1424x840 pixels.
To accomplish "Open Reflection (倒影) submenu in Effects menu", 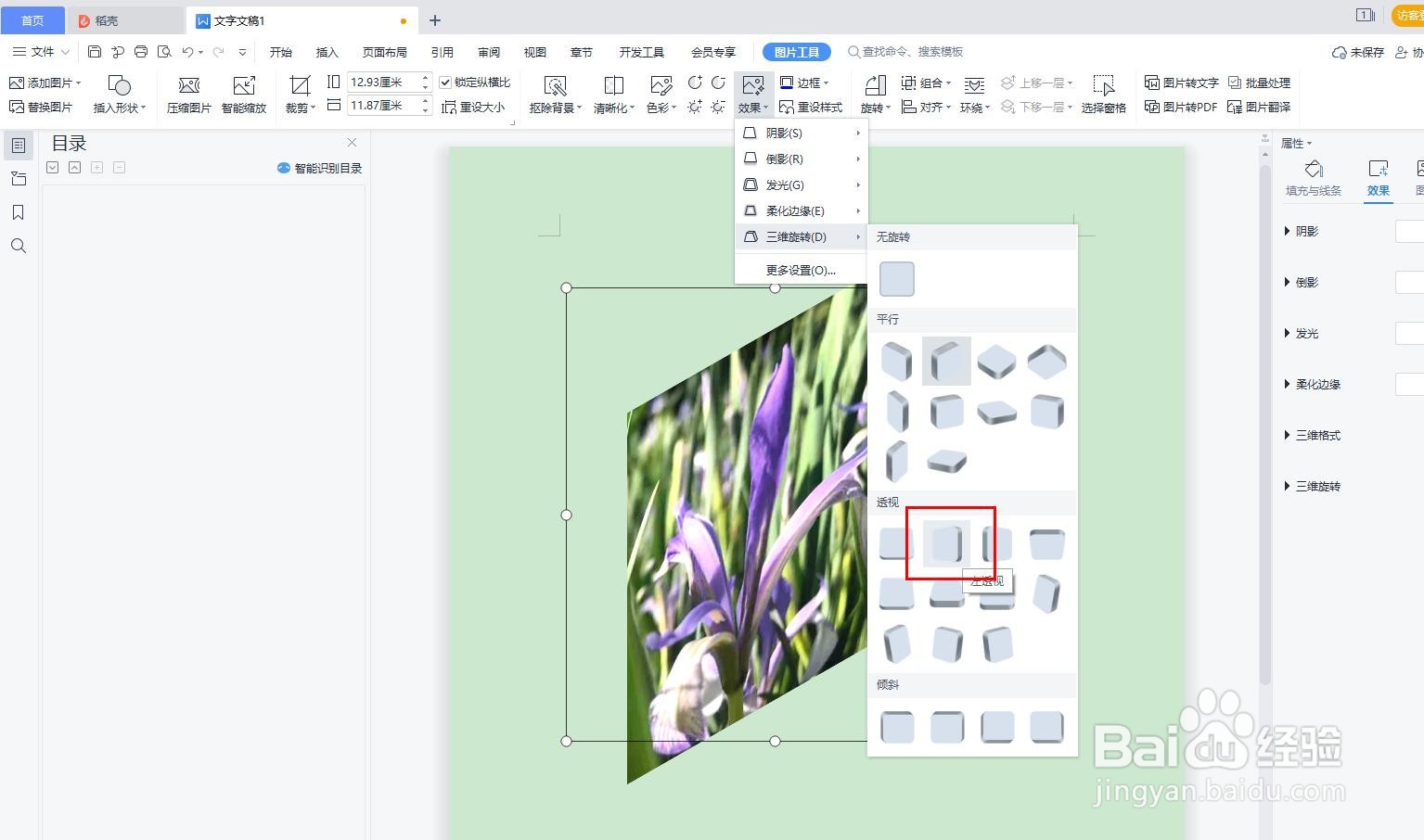I will 802,159.
